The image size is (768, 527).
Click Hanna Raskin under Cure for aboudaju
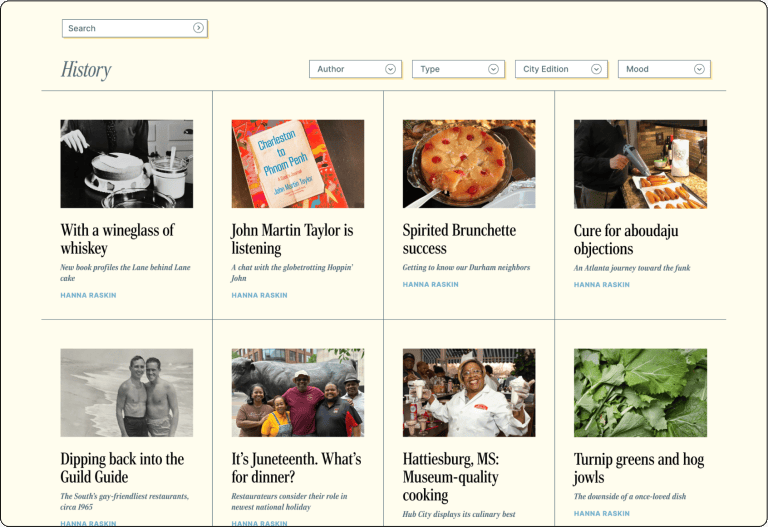click(x=602, y=285)
